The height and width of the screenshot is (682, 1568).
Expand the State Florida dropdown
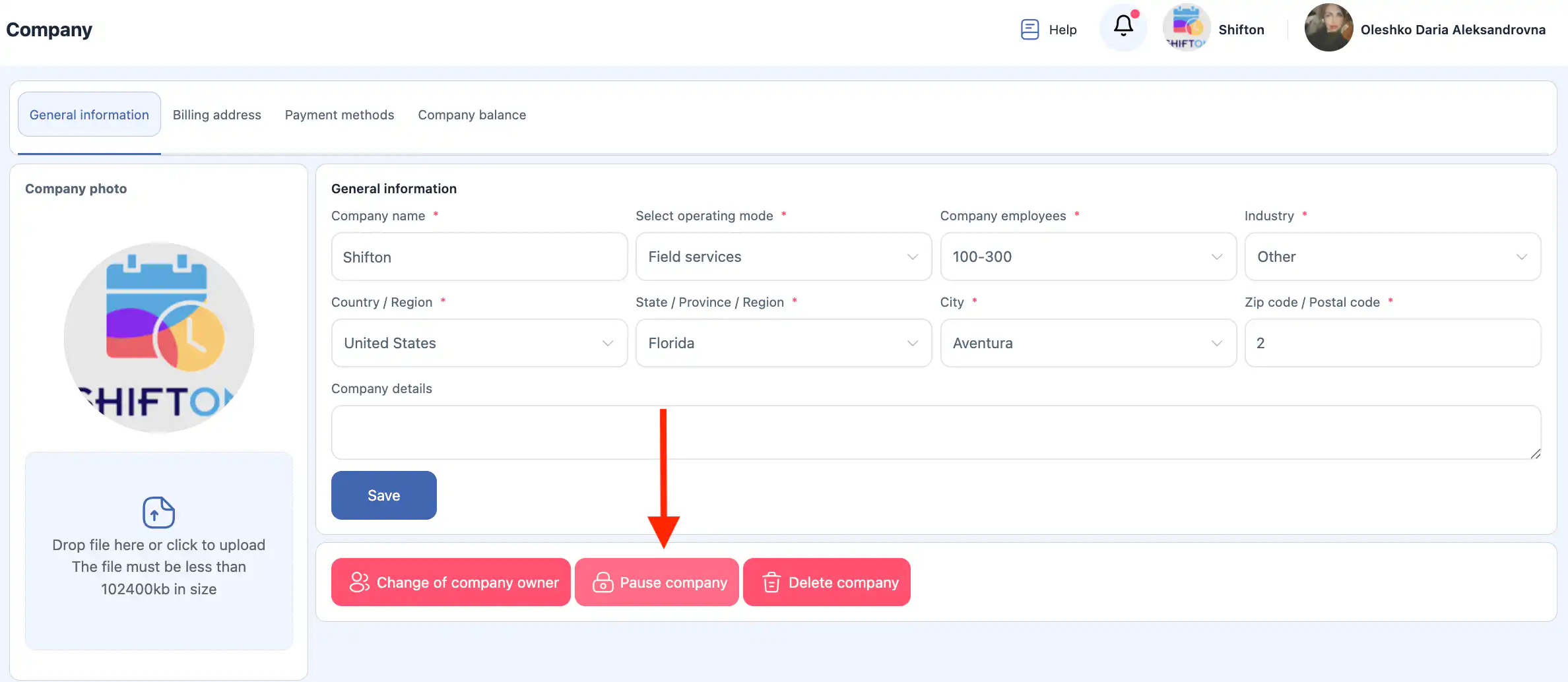(783, 343)
